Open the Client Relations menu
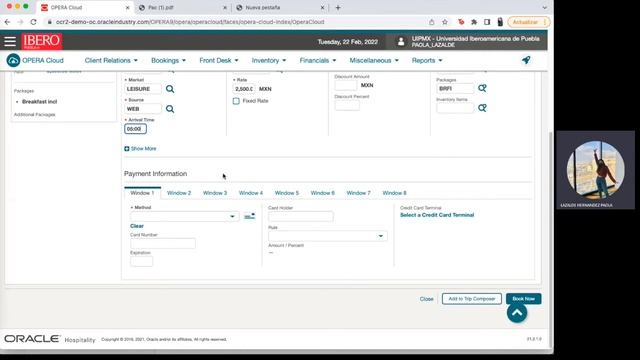 point(111,60)
